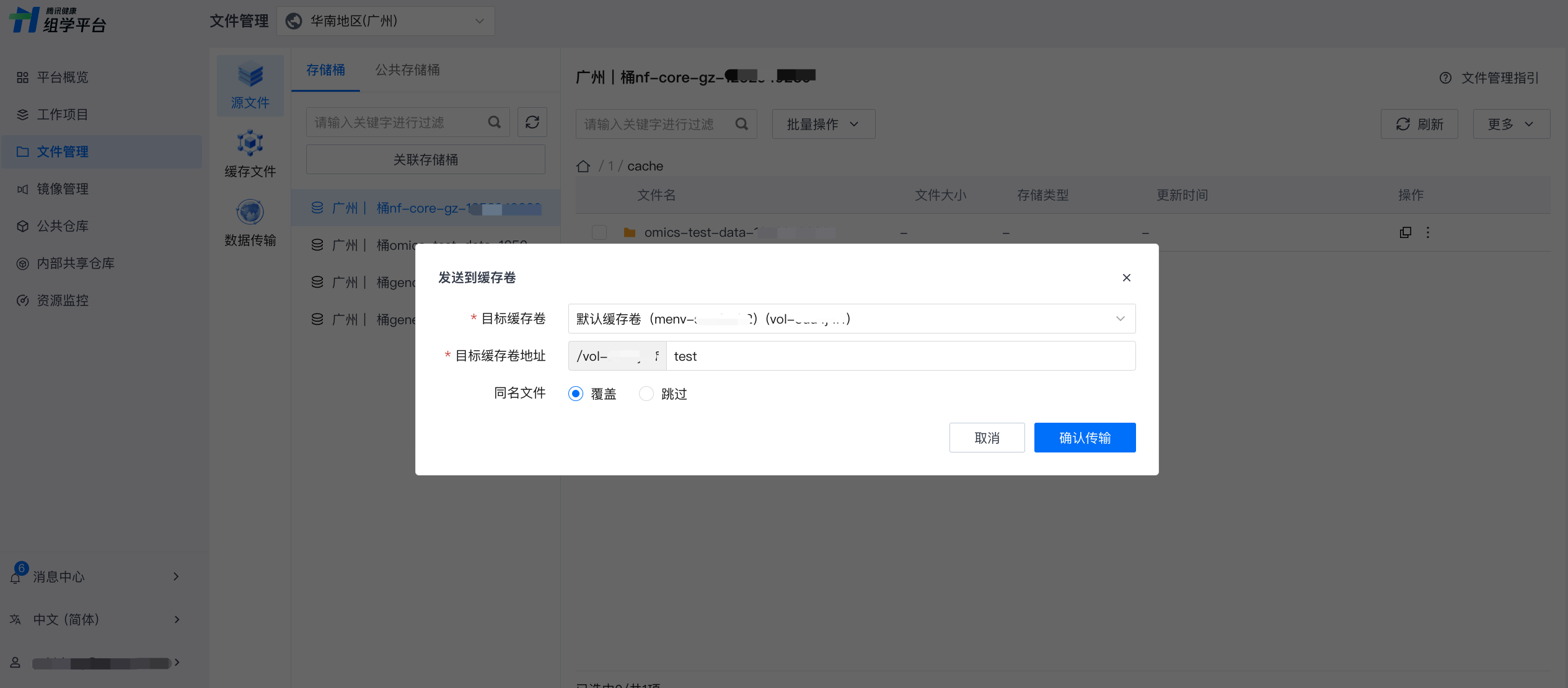The height and width of the screenshot is (688, 1568).
Task: Click the 确认传输 confirm button
Action: 1084,438
